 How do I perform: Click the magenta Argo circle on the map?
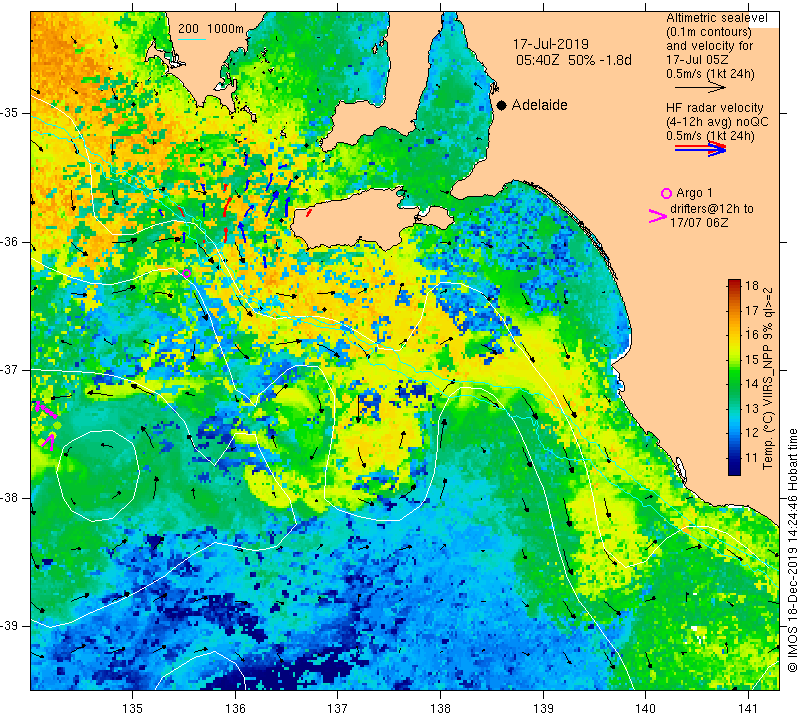pyautogui.click(x=187, y=274)
